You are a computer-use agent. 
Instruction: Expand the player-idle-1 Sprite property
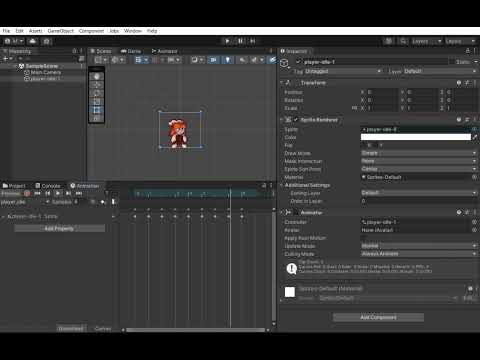point(4,216)
